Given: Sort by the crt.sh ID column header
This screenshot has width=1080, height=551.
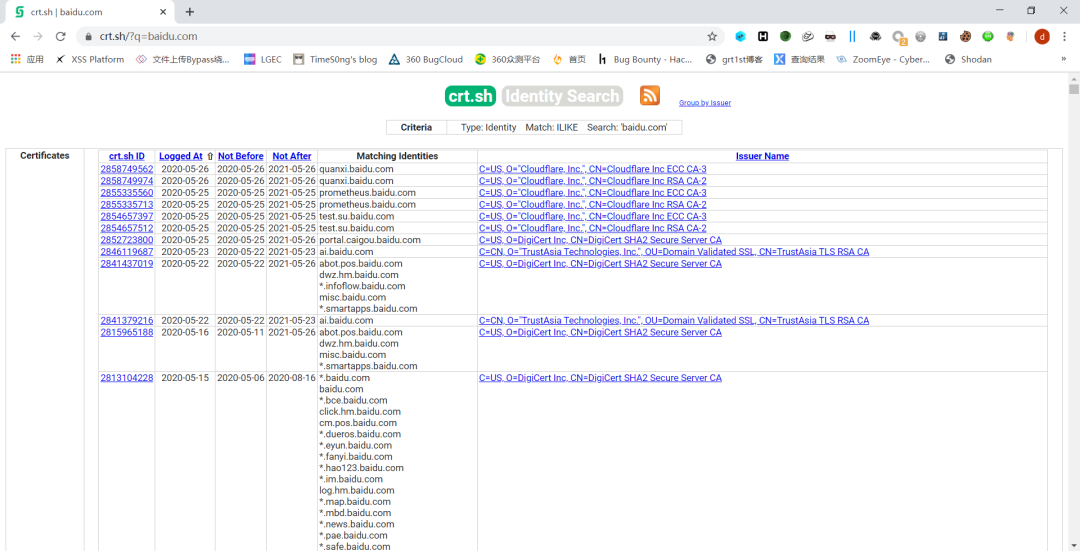Looking at the screenshot, I should [127, 156].
